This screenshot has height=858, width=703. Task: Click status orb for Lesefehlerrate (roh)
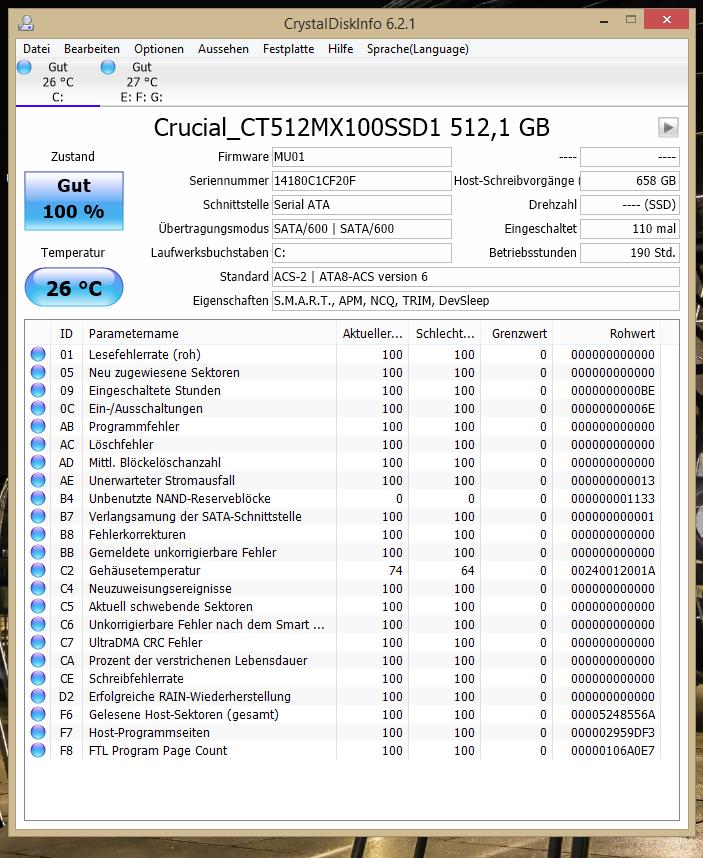(x=38, y=354)
